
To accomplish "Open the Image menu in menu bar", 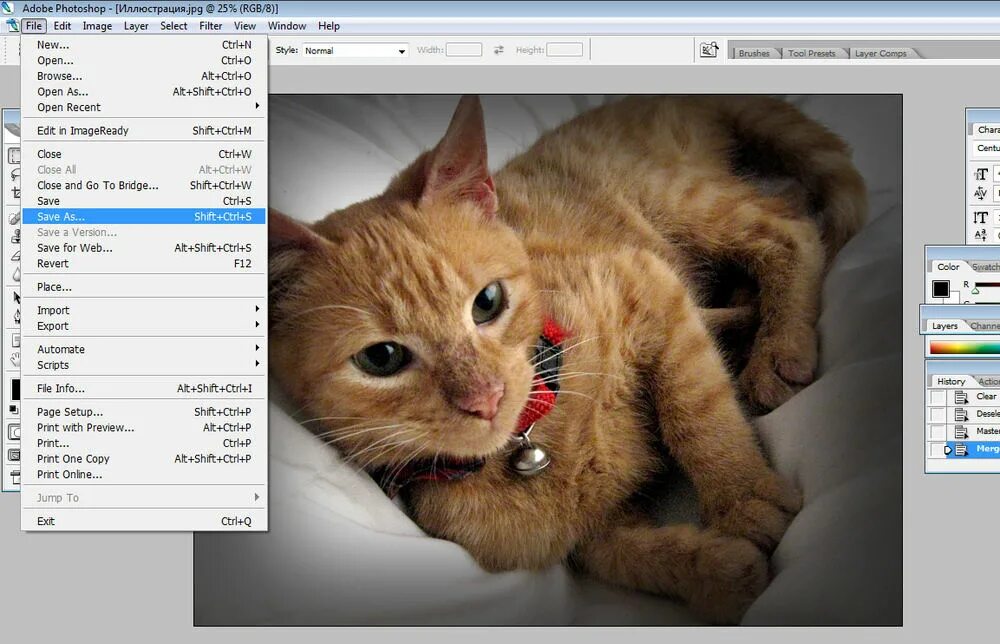I will pyautogui.click(x=97, y=26).
